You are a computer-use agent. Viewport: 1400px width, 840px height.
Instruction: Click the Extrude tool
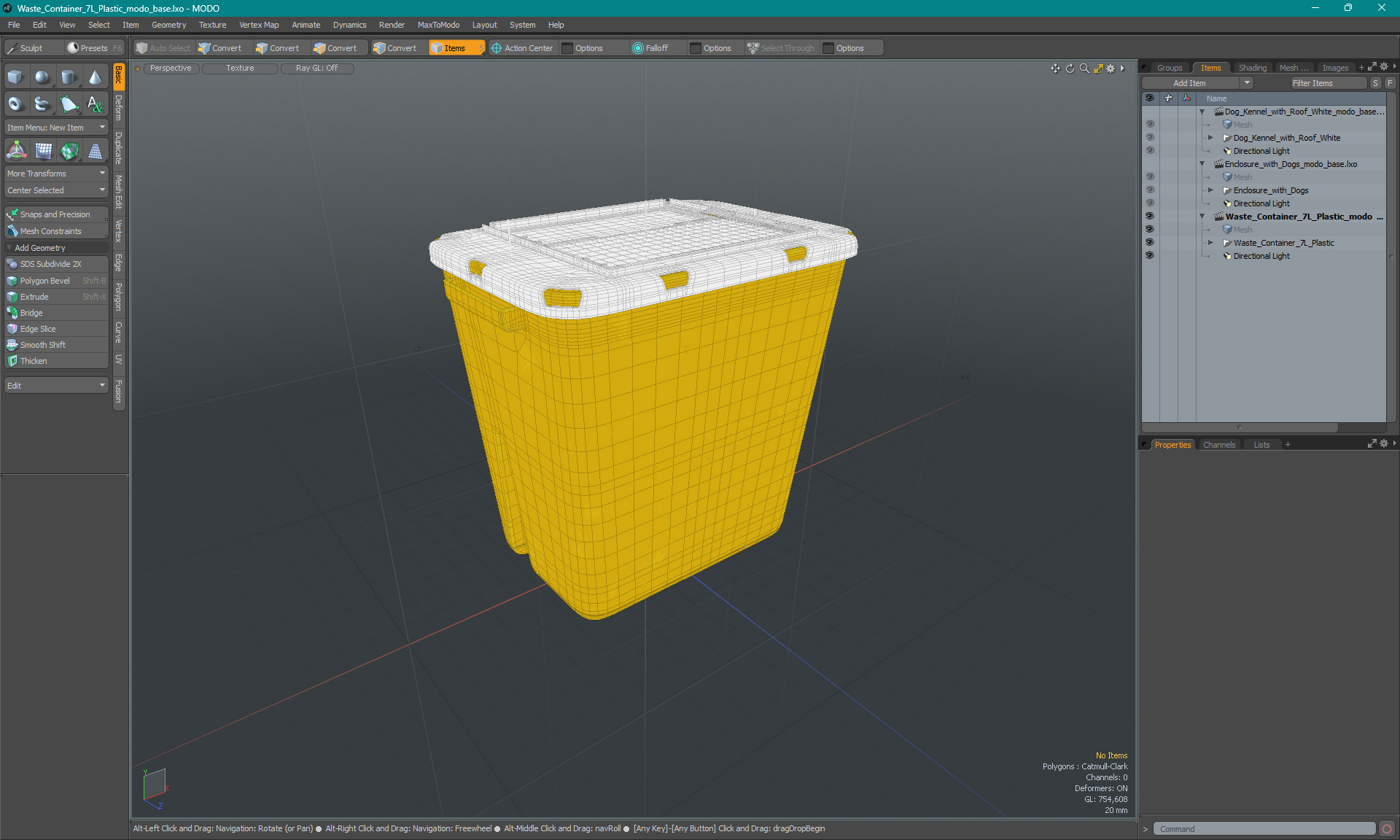click(56, 297)
